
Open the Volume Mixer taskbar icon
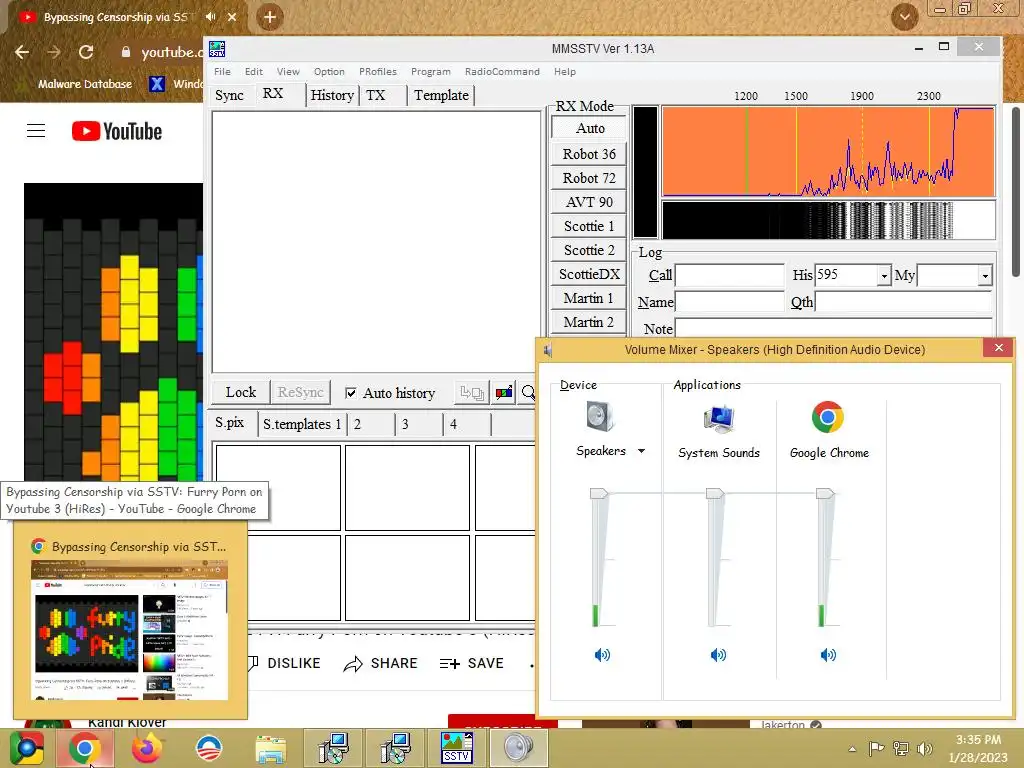519,748
